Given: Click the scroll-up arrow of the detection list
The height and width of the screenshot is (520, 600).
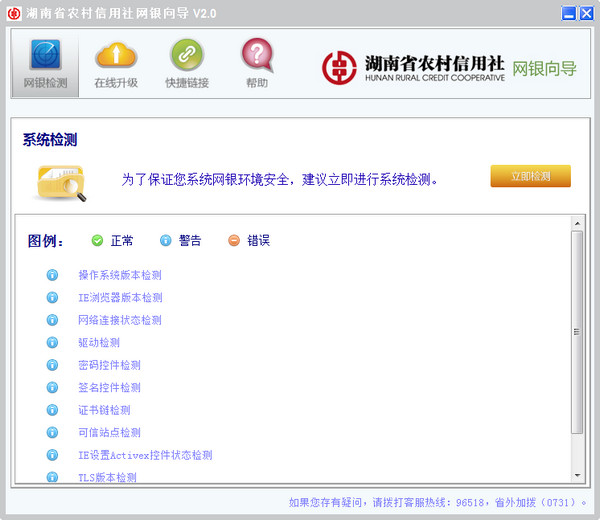Looking at the screenshot, I should click(x=576, y=222).
